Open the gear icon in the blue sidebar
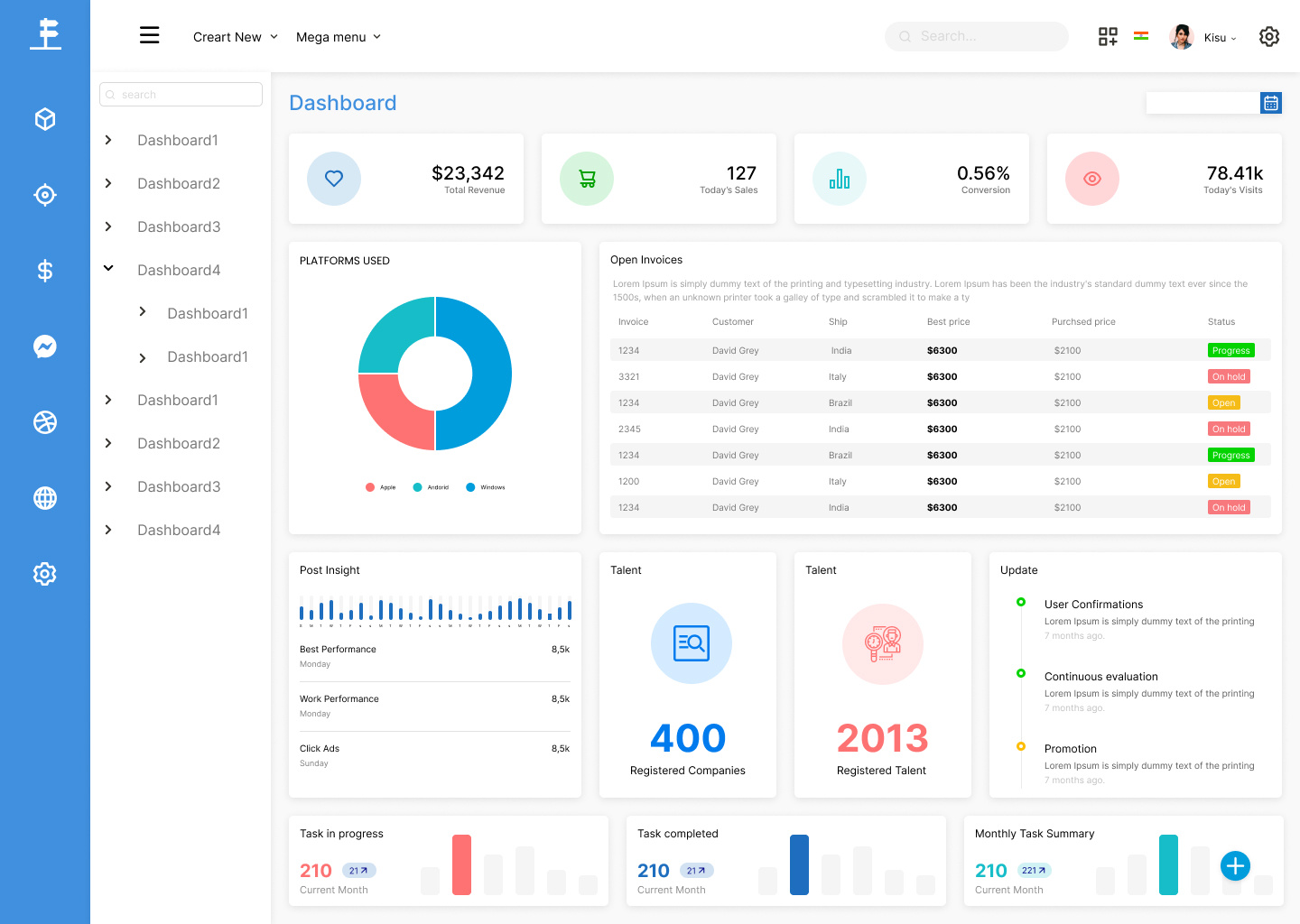The image size is (1300, 924). (45, 574)
